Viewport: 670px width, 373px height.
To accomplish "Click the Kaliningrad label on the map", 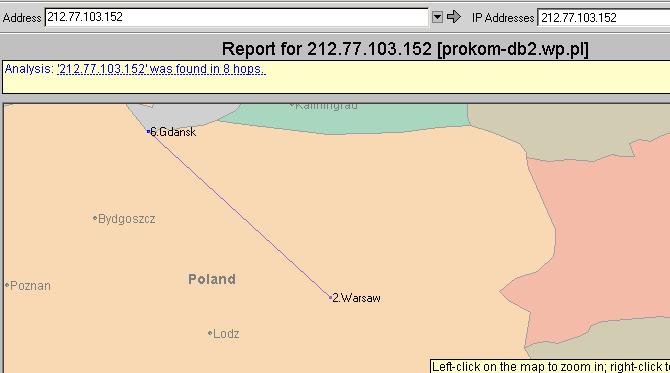I will (x=326, y=106).
